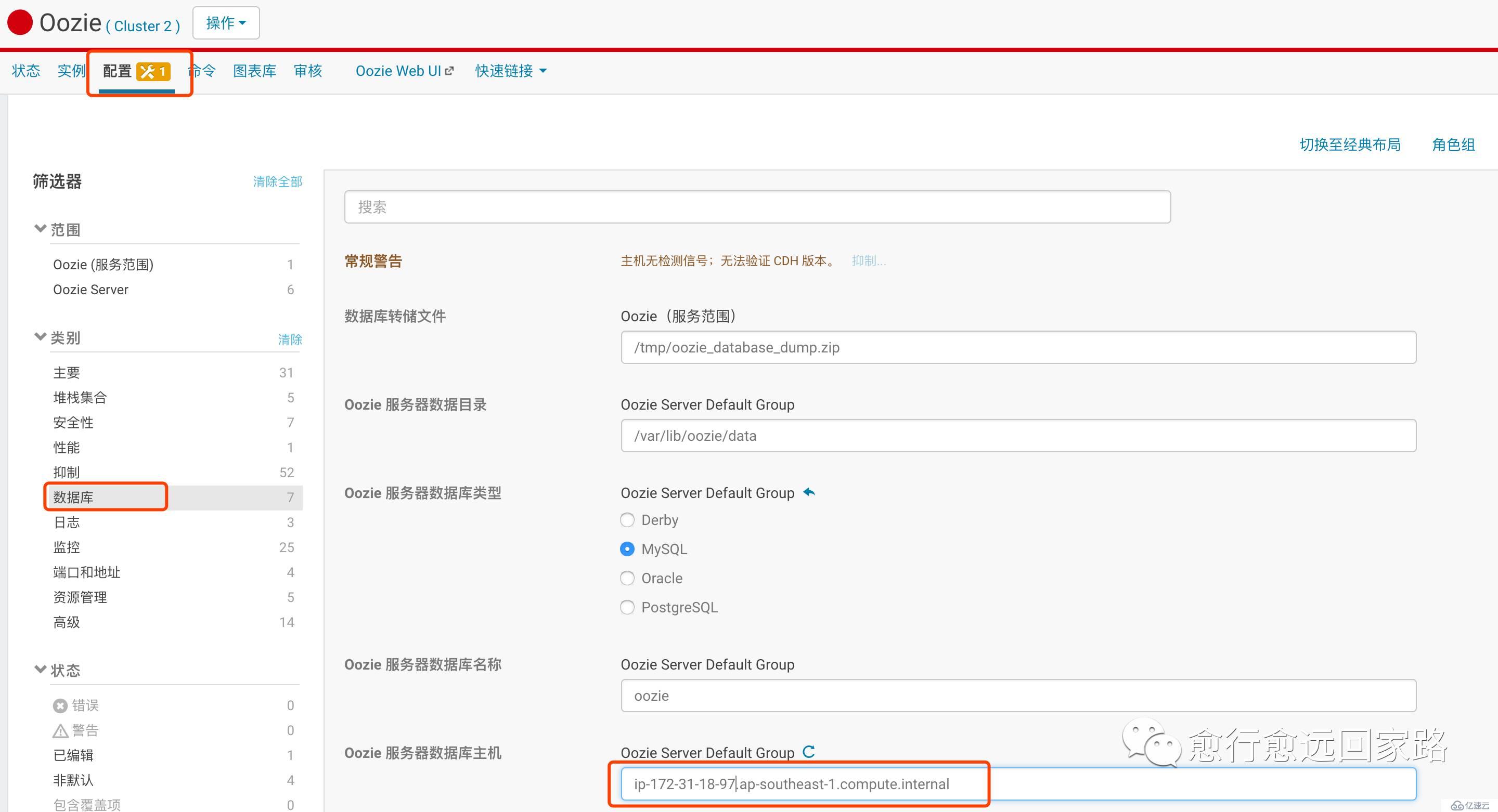Viewport: 1498px width, 812px height.
Task: Click the 数据库转储文件 setting label
Action: pos(395,317)
